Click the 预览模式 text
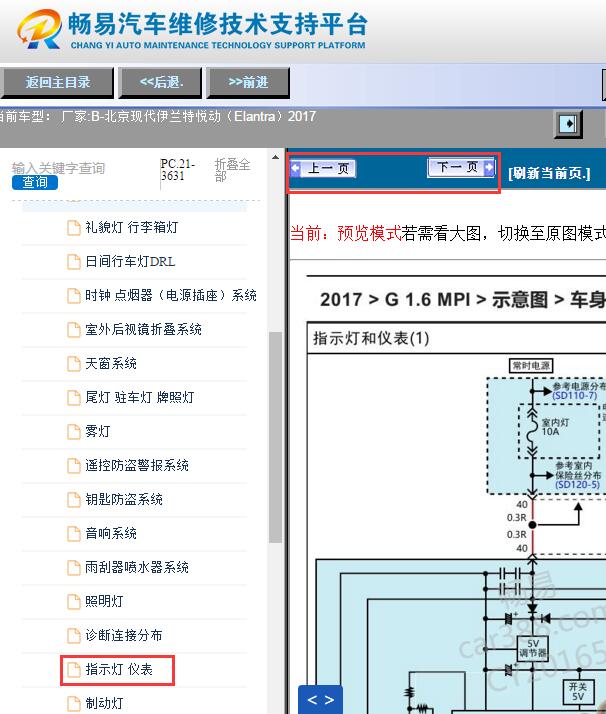 tap(369, 234)
